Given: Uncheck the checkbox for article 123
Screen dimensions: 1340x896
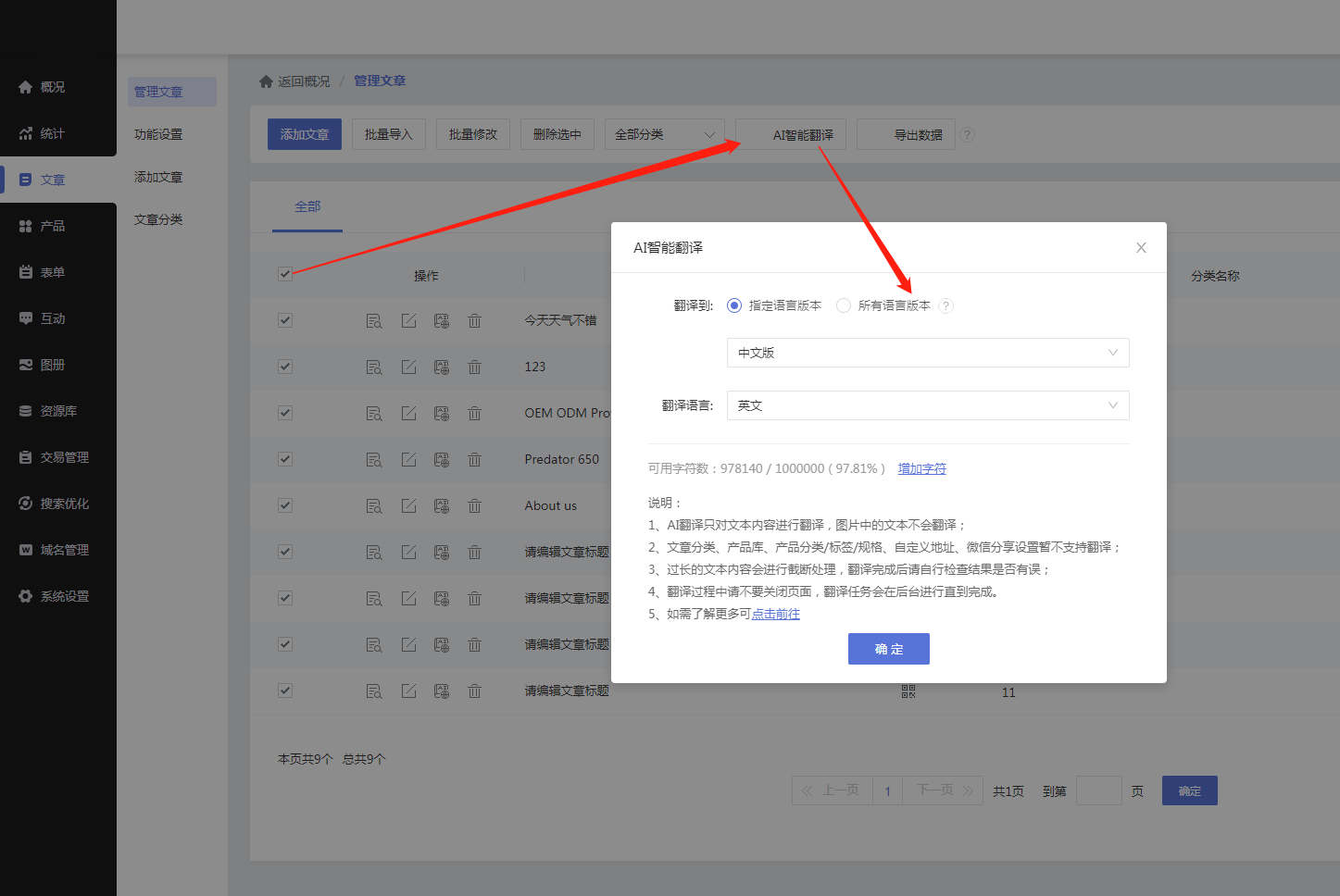Looking at the screenshot, I should click(285, 367).
